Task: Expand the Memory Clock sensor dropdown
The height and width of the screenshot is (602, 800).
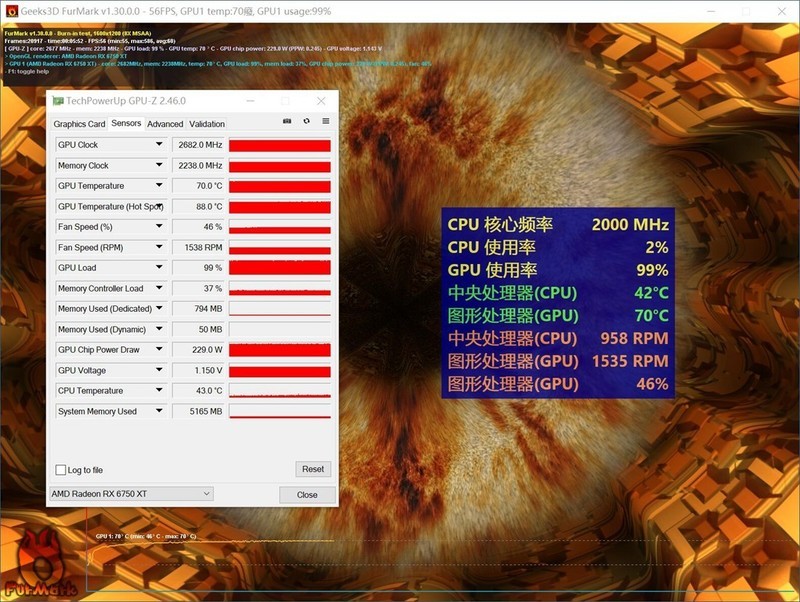Action: pos(159,165)
